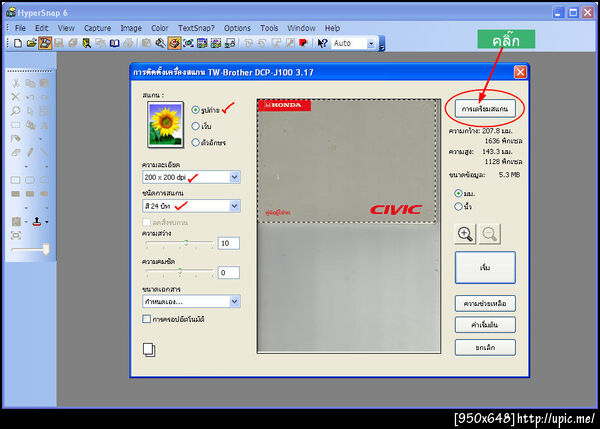Open the Options menu
This screenshot has height=429, width=600.
237,28
